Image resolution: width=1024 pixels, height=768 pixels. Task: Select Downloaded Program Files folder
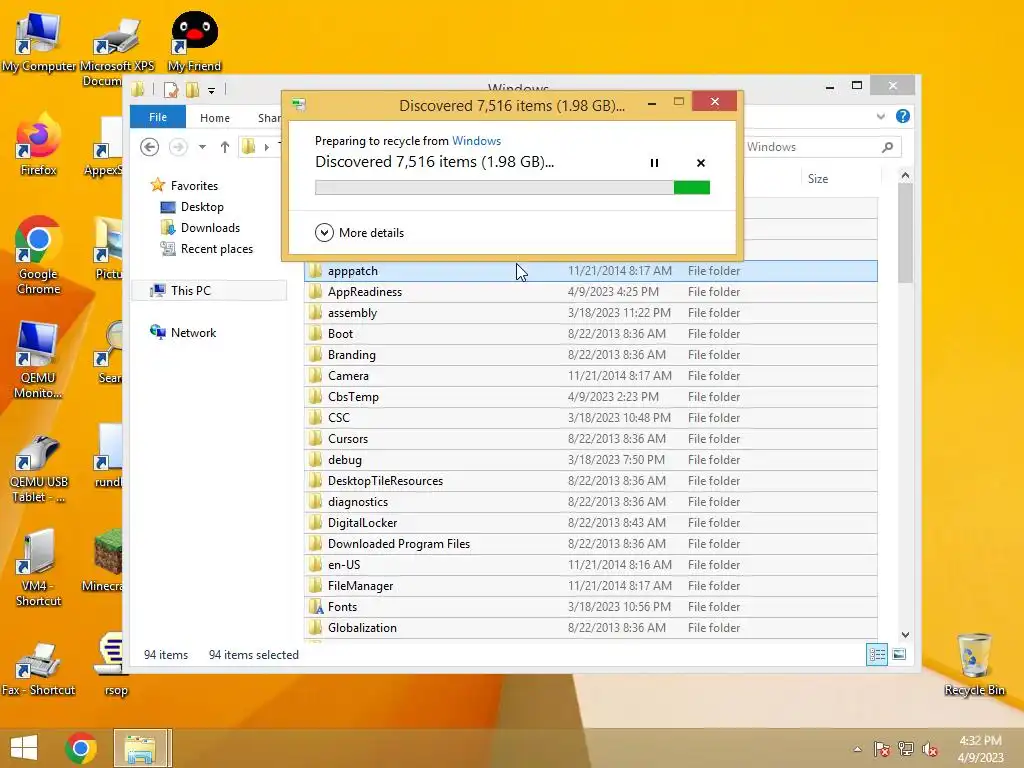590,543
